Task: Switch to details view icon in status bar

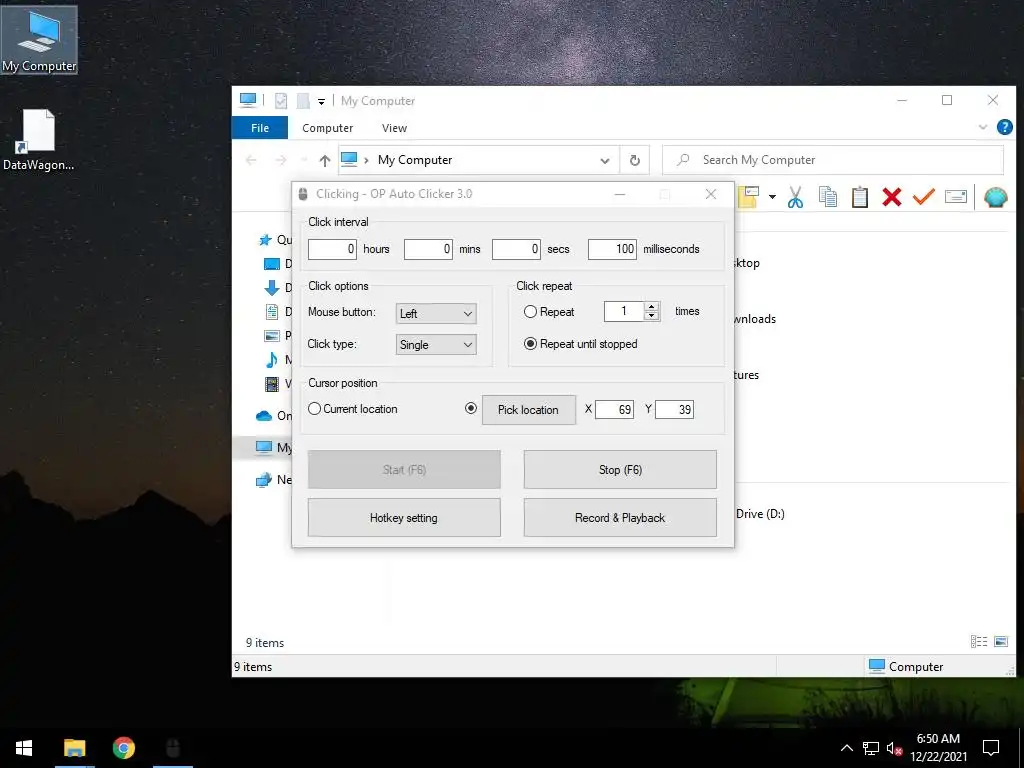Action: tap(978, 641)
